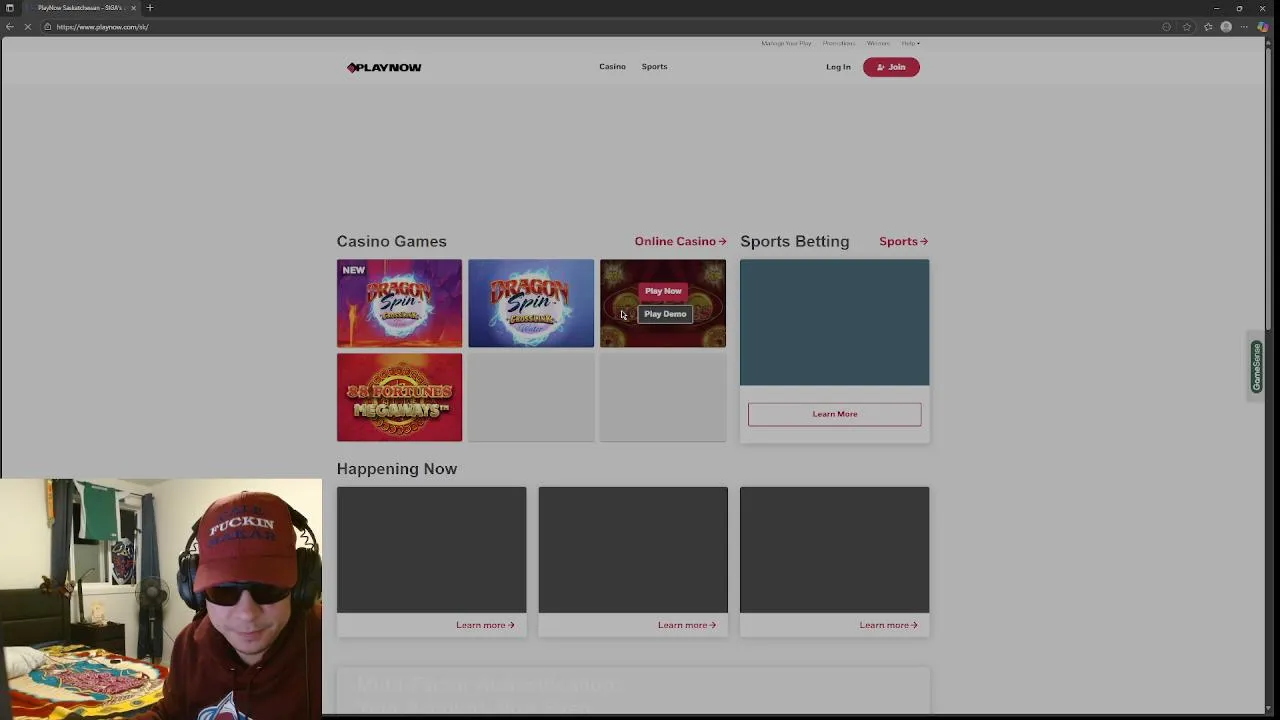Open the browser profile avatar
The image size is (1280, 720).
(x=1226, y=27)
